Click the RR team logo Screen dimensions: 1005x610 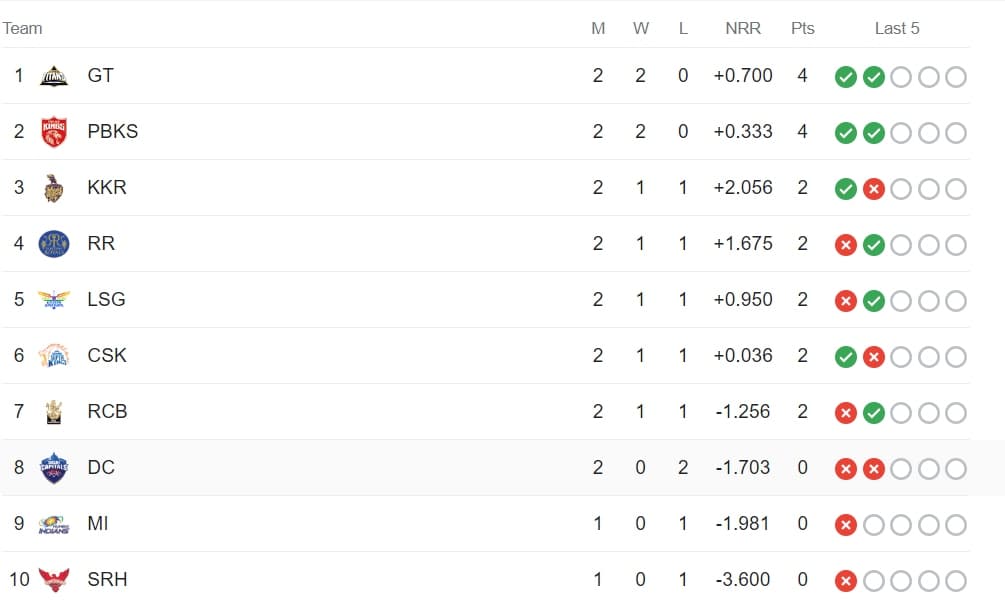pos(53,244)
